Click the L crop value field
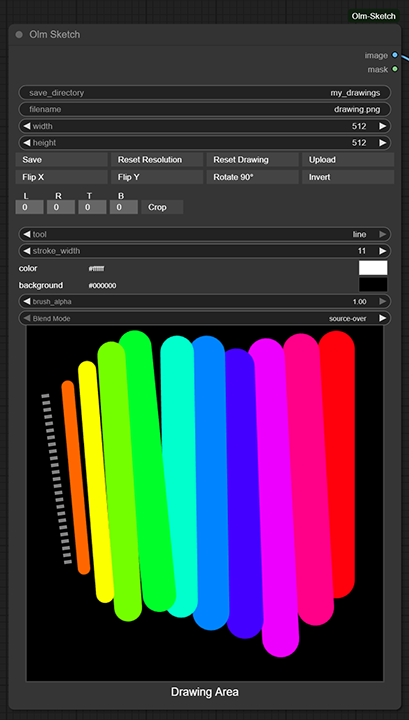409x720 pixels. coord(29,207)
